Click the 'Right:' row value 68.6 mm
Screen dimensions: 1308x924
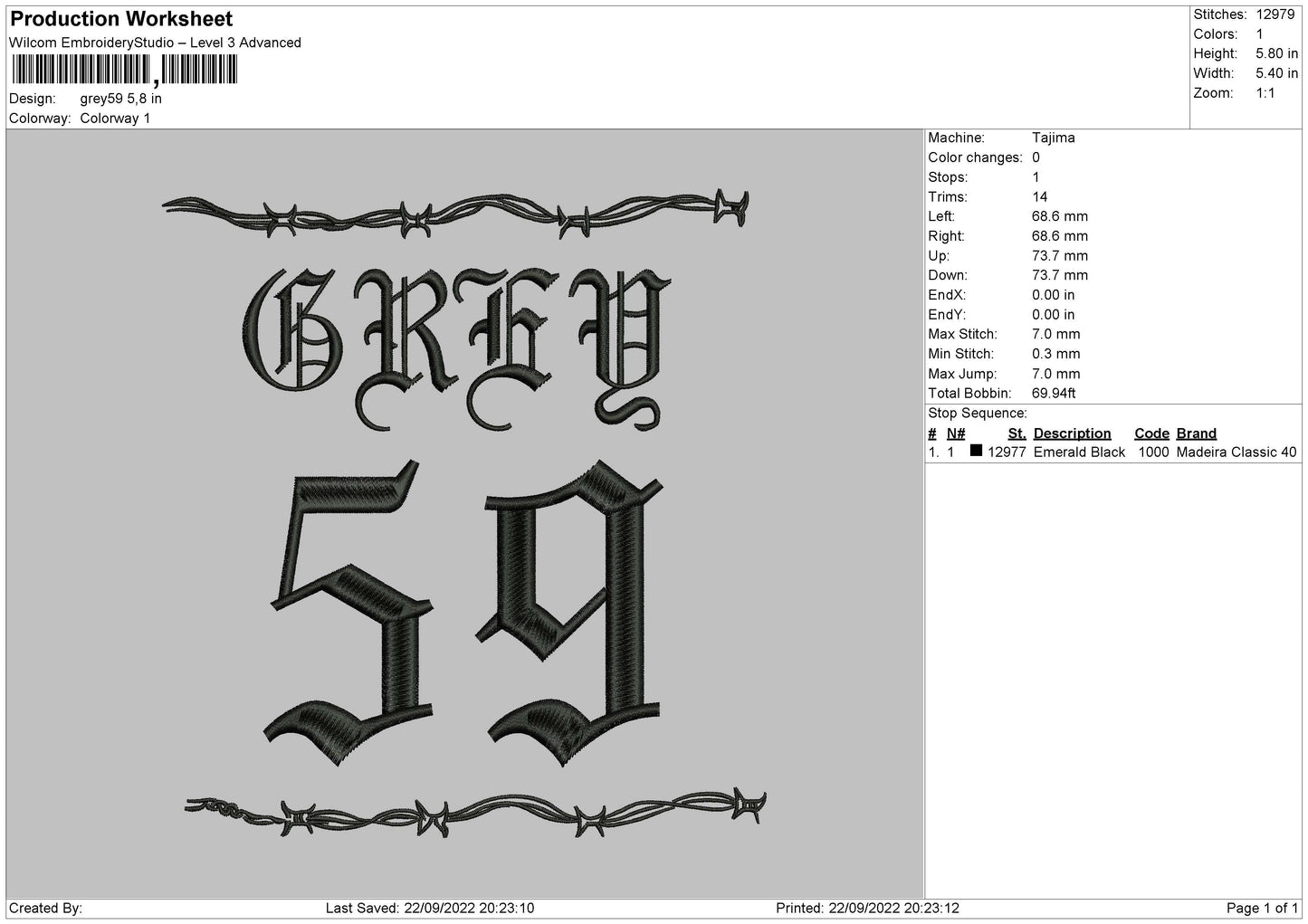click(1060, 236)
